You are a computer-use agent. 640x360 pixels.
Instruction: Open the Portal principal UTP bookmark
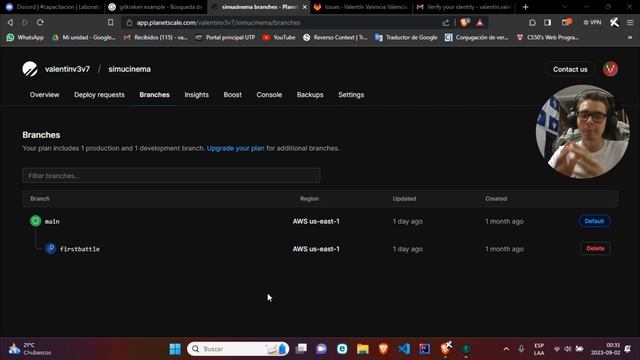point(225,37)
